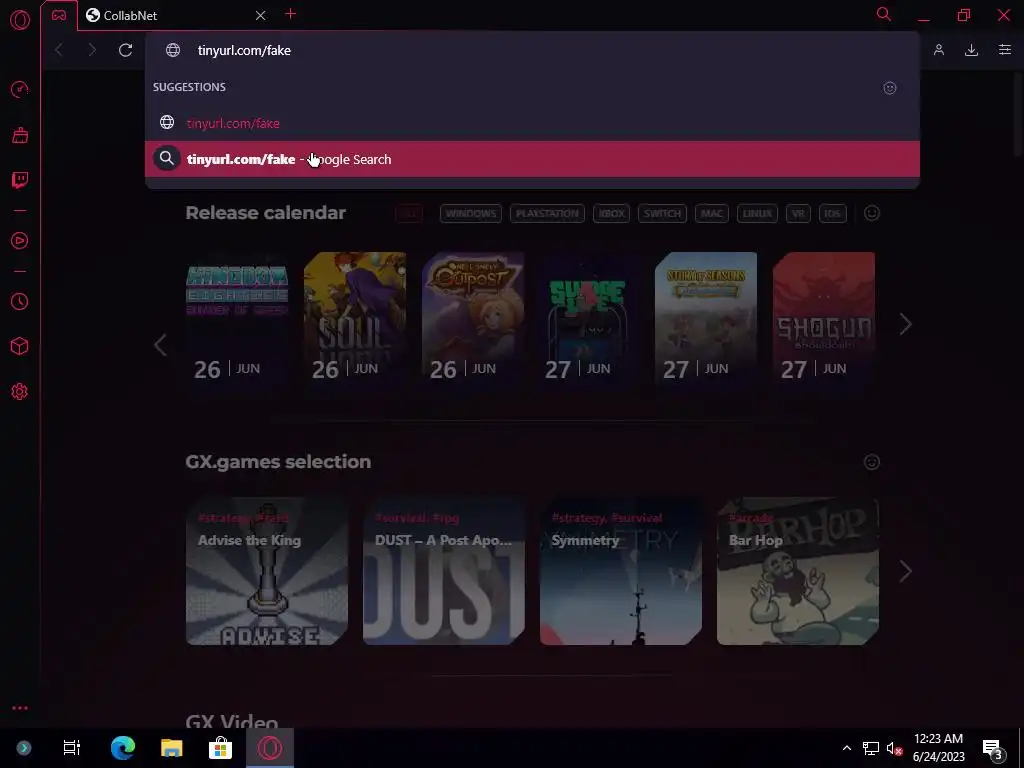Open Easy Setup sliders icon

coord(1004,50)
